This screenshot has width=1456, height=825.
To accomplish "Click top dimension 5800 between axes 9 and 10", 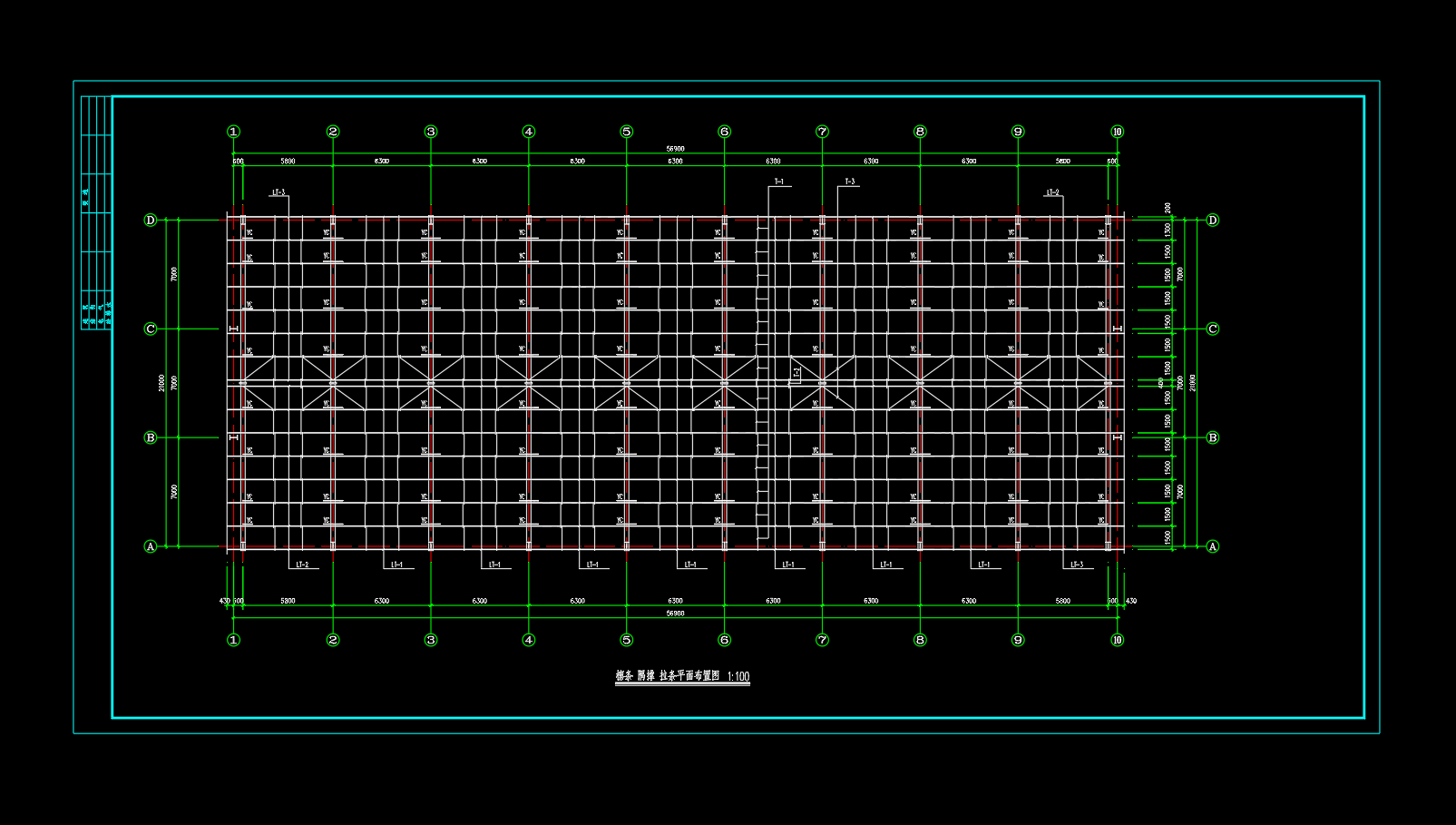I will click(1062, 161).
